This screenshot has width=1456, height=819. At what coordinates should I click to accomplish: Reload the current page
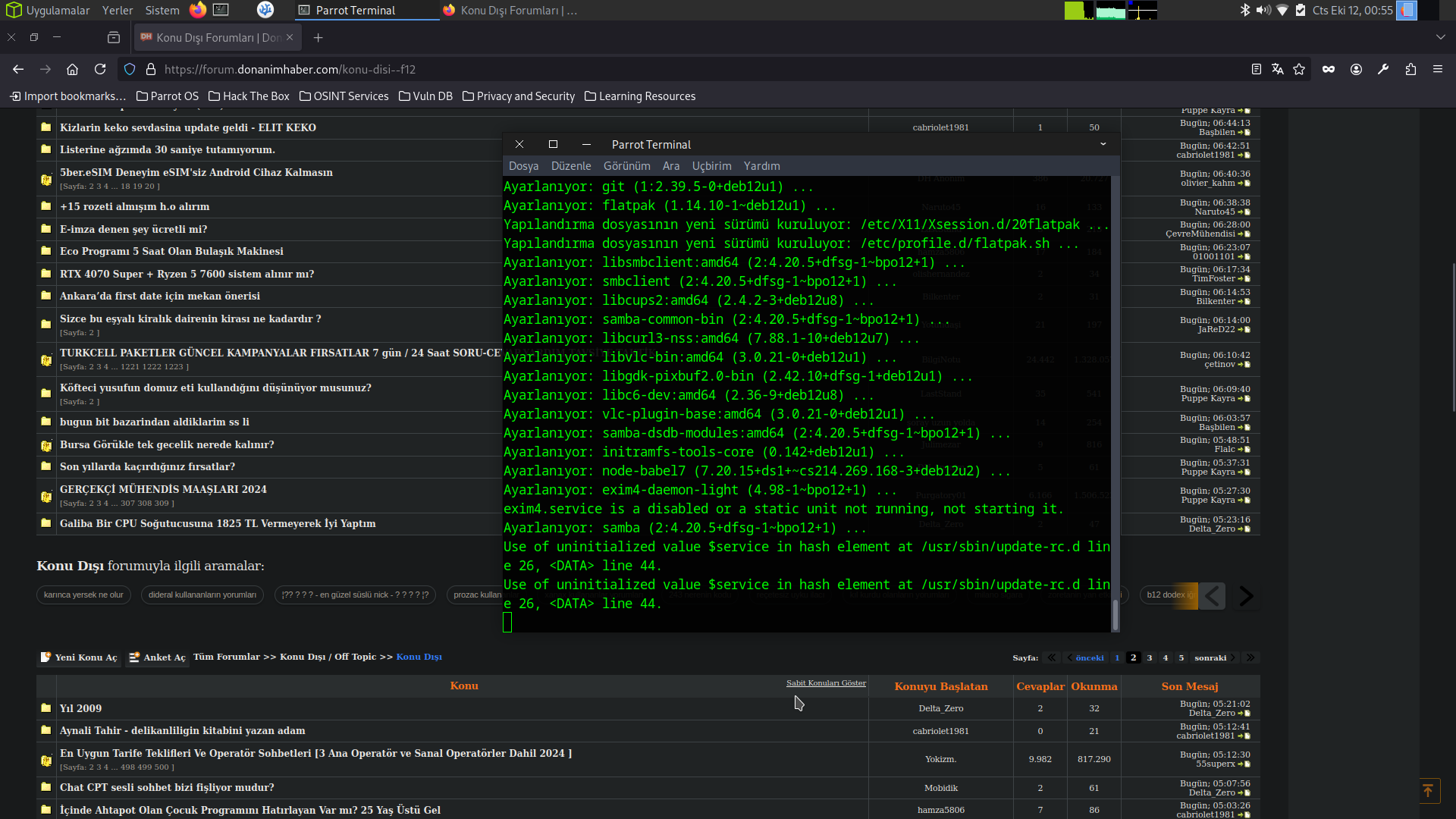[x=100, y=69]
